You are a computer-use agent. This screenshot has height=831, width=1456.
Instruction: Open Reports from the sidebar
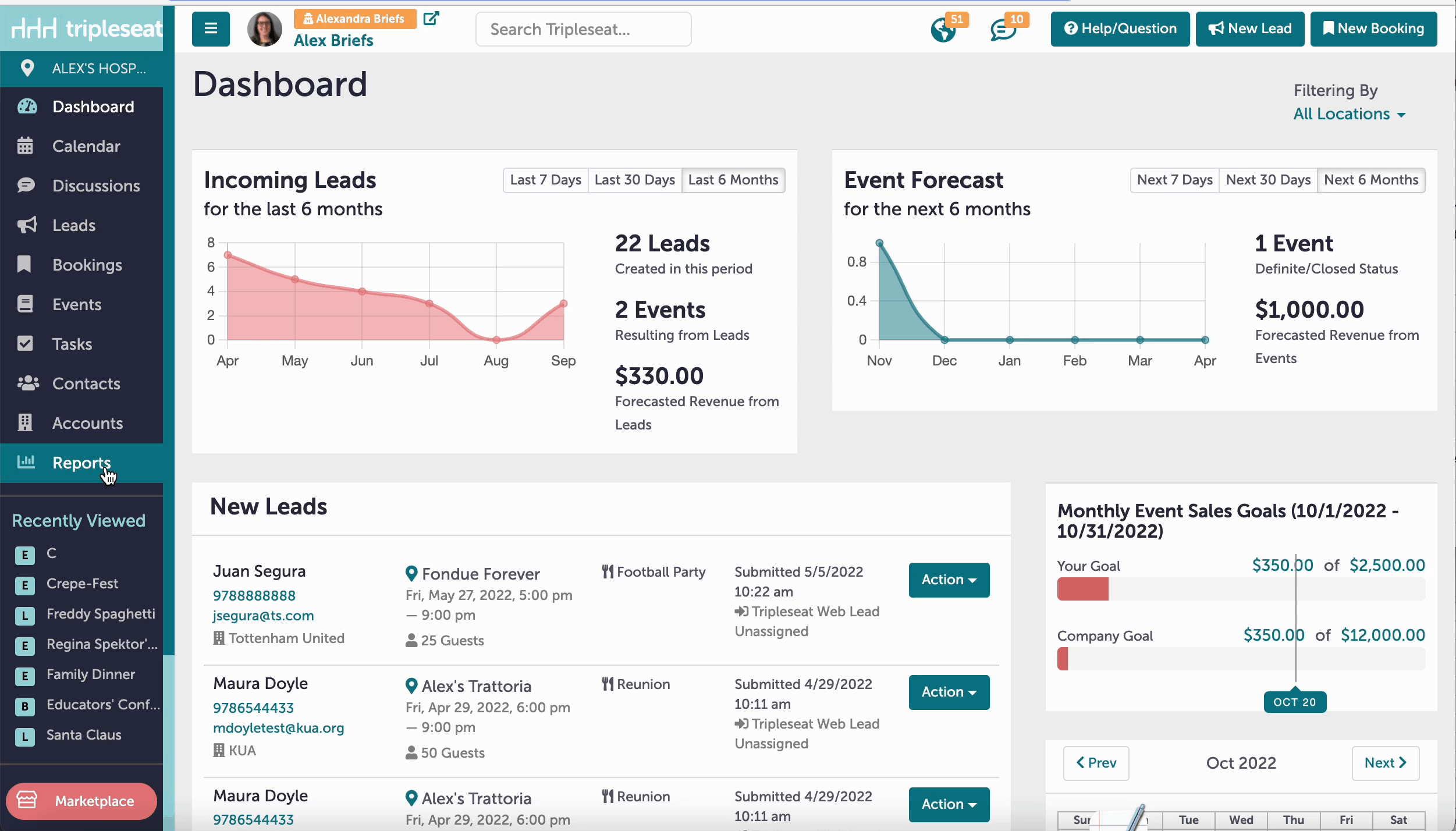point(81,463)
